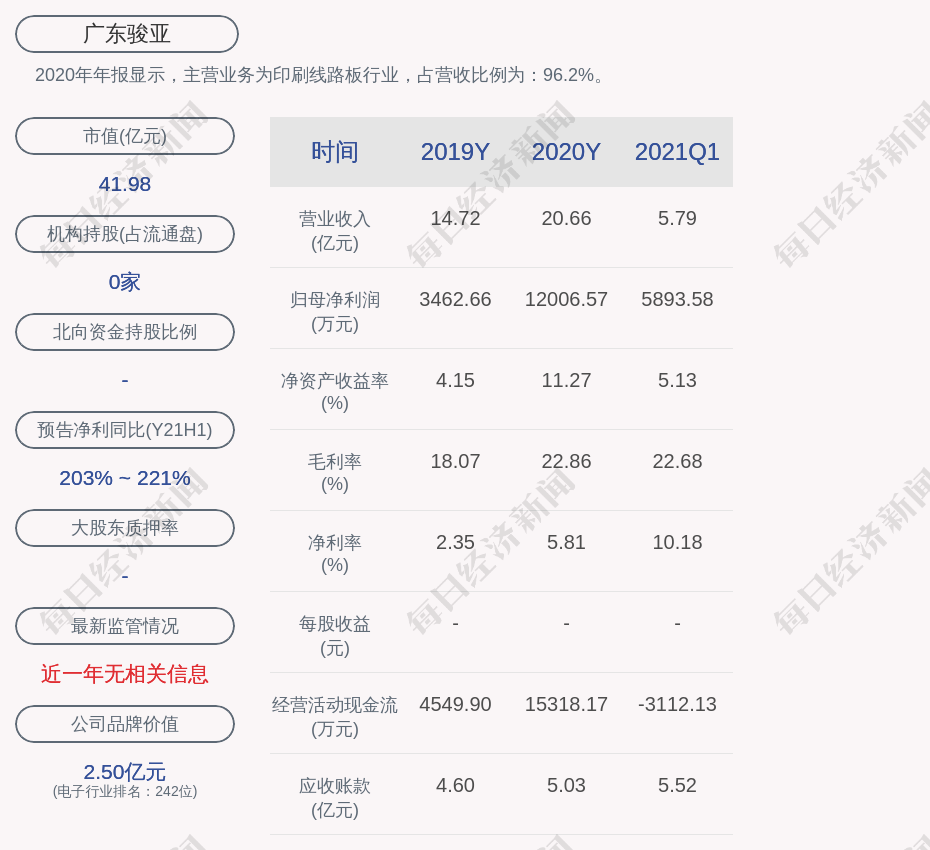This screenshot has height=850, width=930.
Task: Select the 营业收入(亿元) row label
Action: (x=335, y=231)
